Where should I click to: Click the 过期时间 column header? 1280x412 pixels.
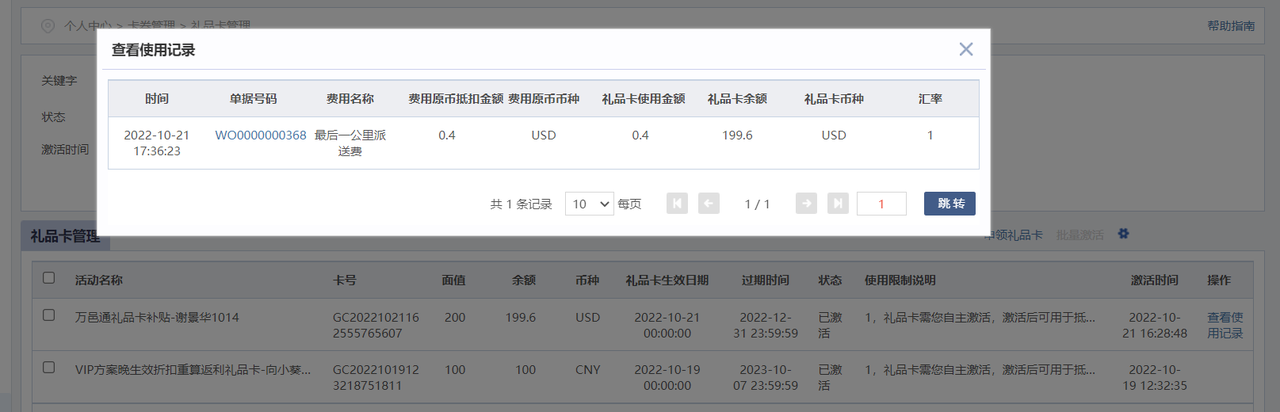coord(766,279)
